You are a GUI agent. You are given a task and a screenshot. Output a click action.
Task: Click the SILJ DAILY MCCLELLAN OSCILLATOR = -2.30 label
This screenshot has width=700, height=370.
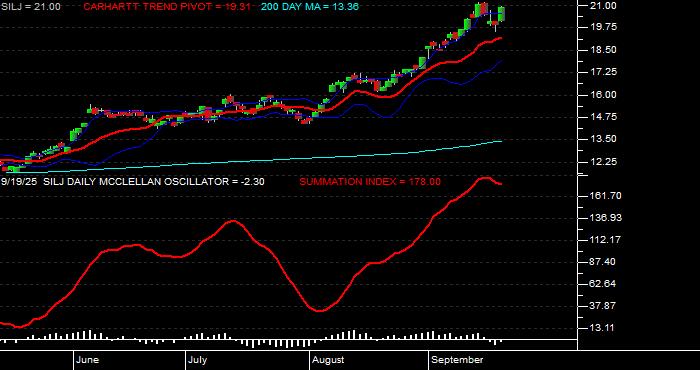[x=154, y=182]
